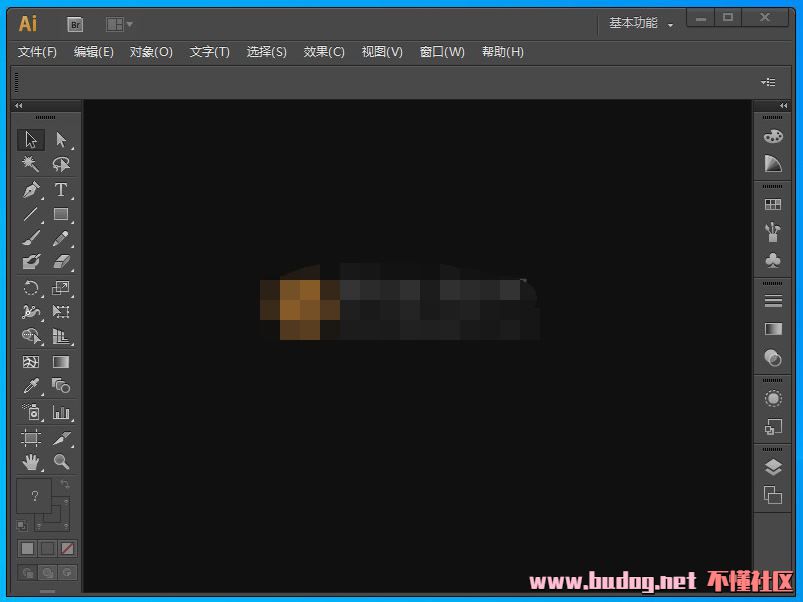Open the control bar options menu

pyautogui.click(x=768, y=82)
